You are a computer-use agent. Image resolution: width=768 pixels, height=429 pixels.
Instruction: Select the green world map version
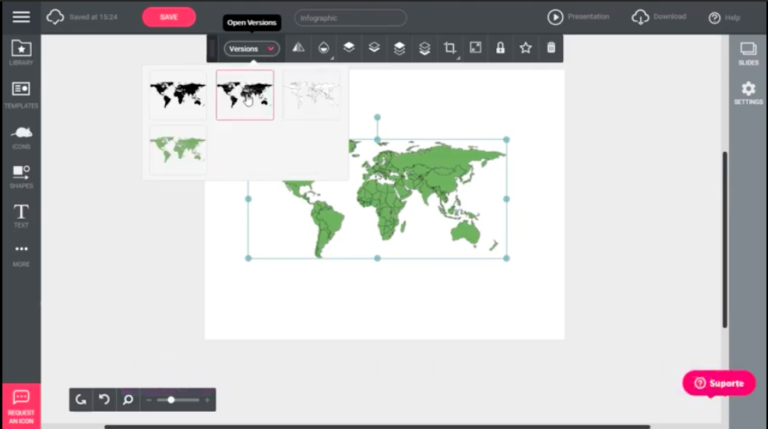[178, 149]
